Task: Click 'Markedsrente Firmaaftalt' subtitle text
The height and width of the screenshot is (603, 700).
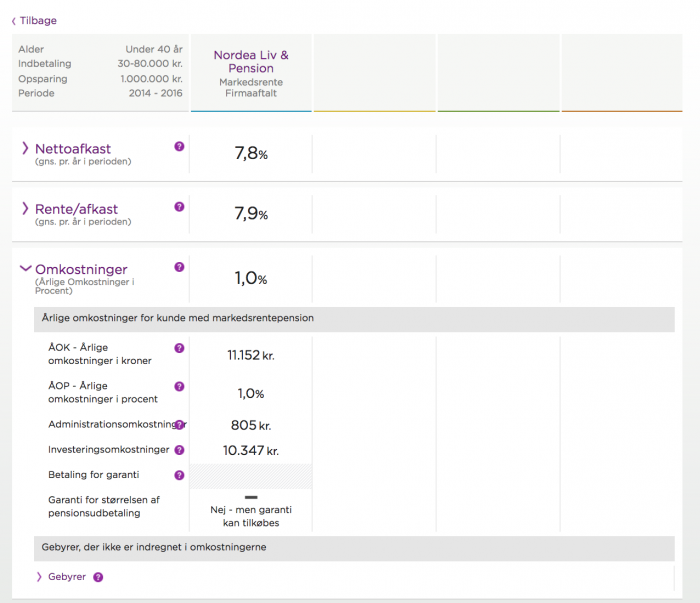Action: click(x=251, y=88)
